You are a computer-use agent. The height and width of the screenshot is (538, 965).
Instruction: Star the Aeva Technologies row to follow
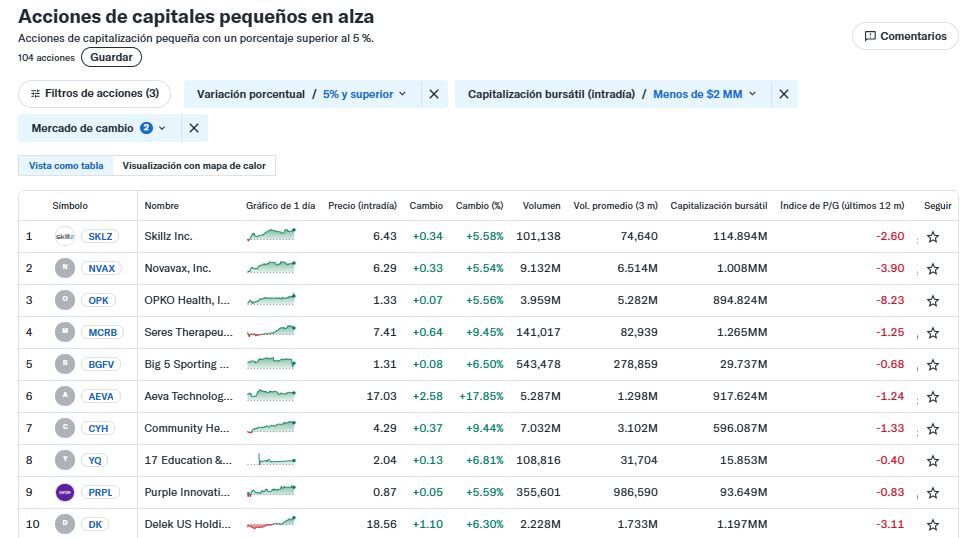(x=933, y=397)
